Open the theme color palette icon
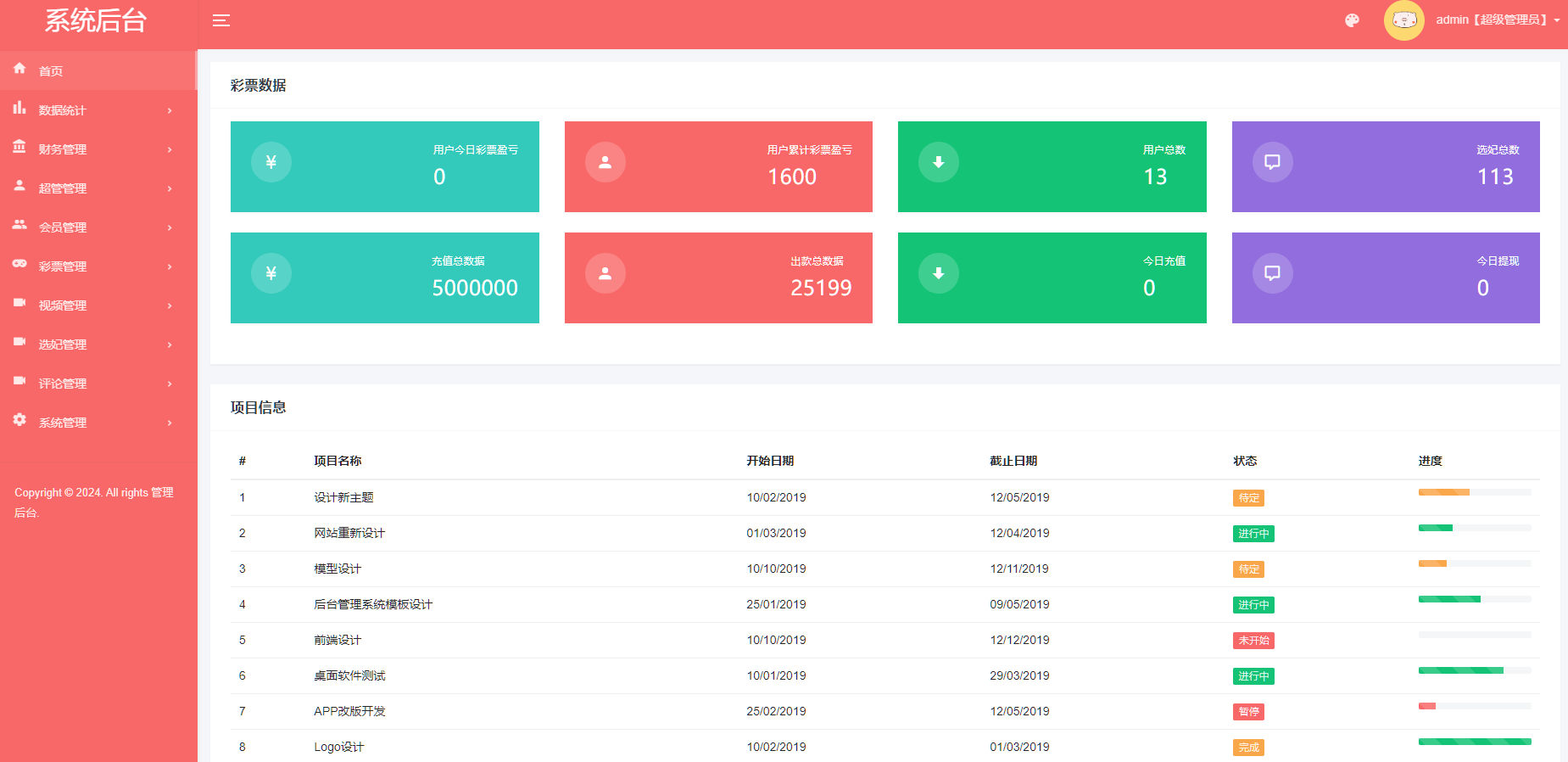This screenshot has height=762, width=1568. 1352,20
